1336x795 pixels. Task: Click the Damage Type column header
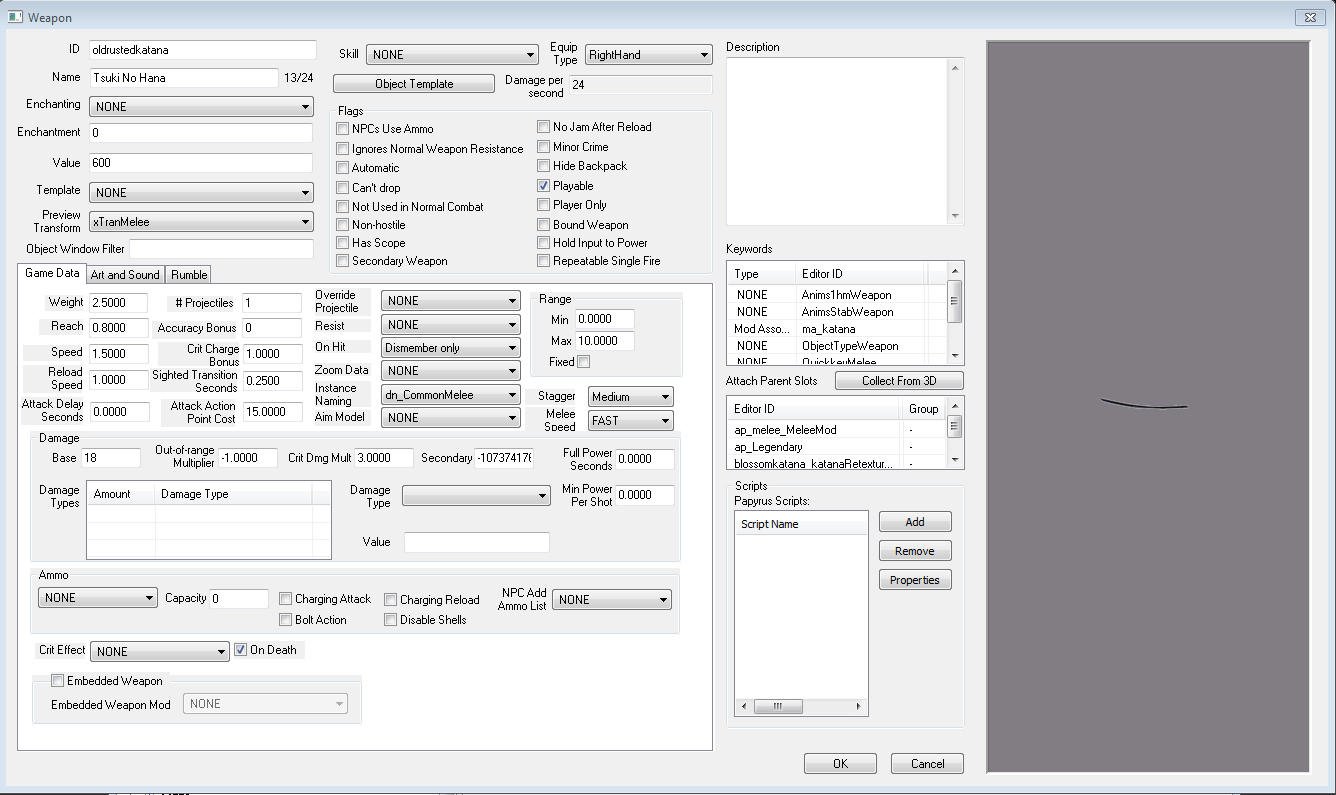[x=233, y=494]
